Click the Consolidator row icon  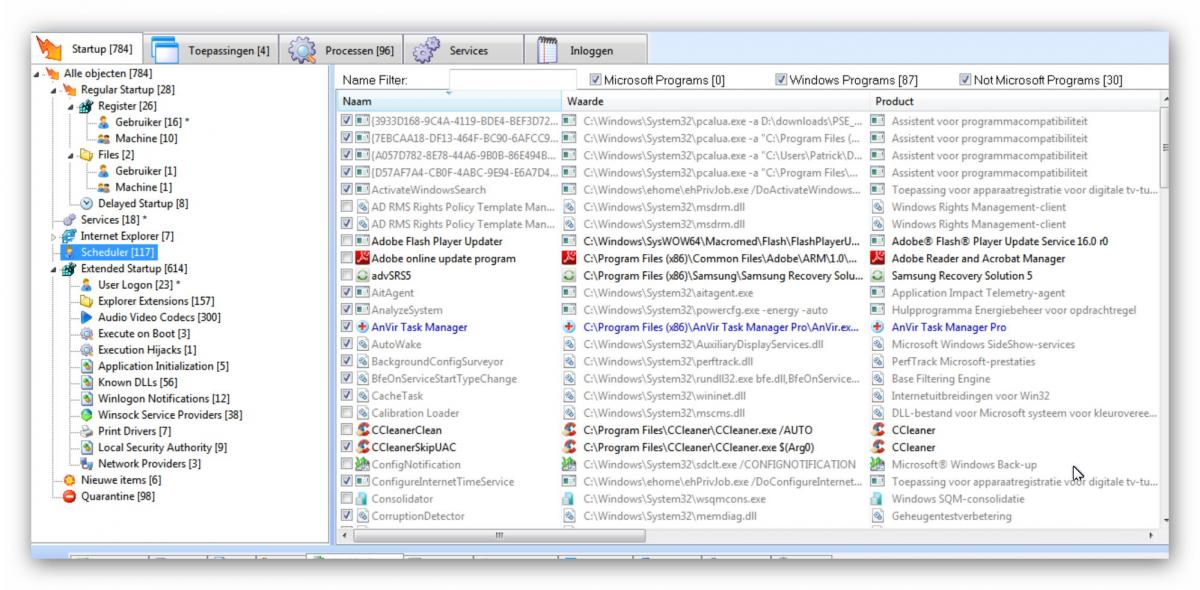363,499
